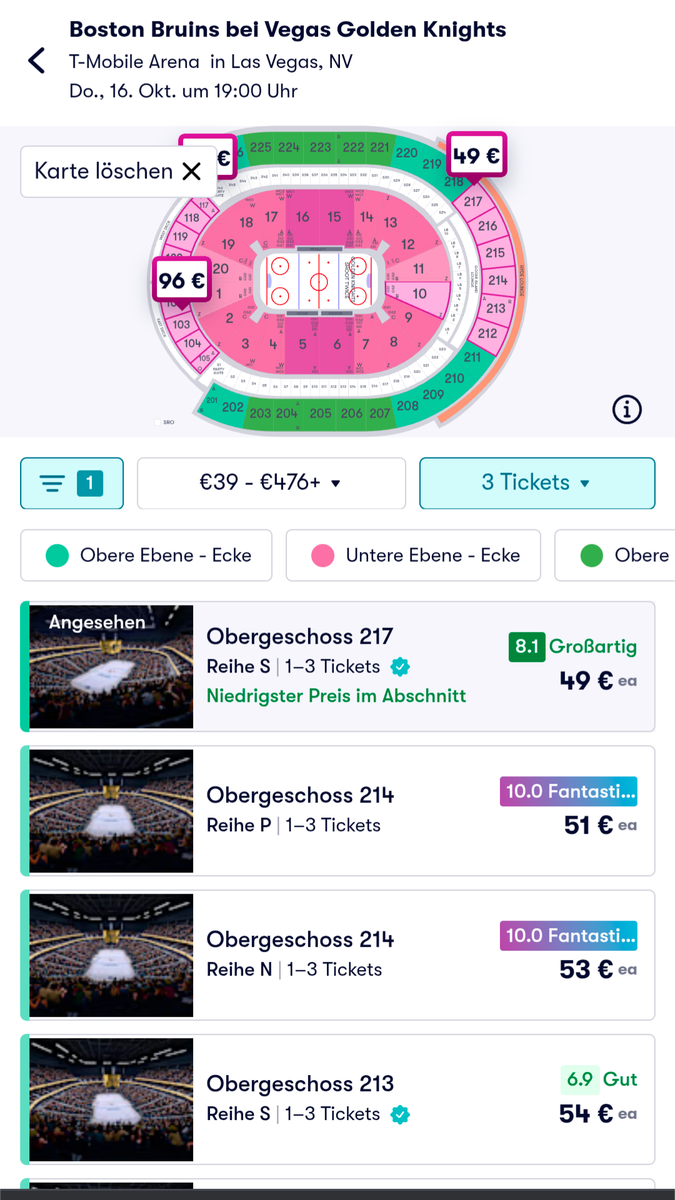Open the €39 - €476+ price dropdown
The height and width of the screenshot is (1200, 675).
click(271, 484)
